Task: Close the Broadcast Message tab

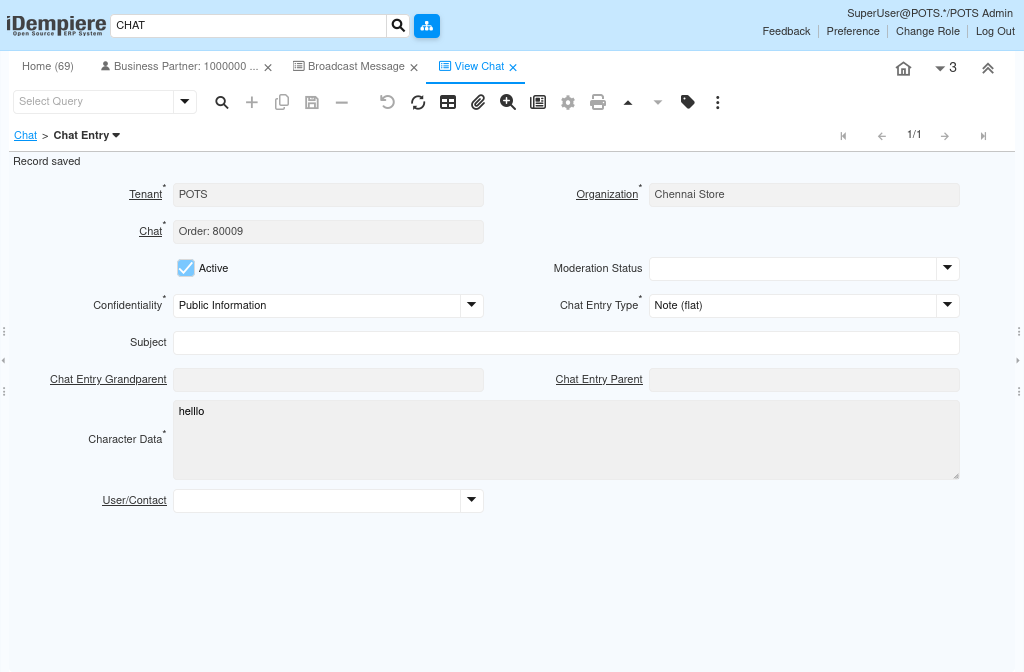Action: tap(413, 67)
